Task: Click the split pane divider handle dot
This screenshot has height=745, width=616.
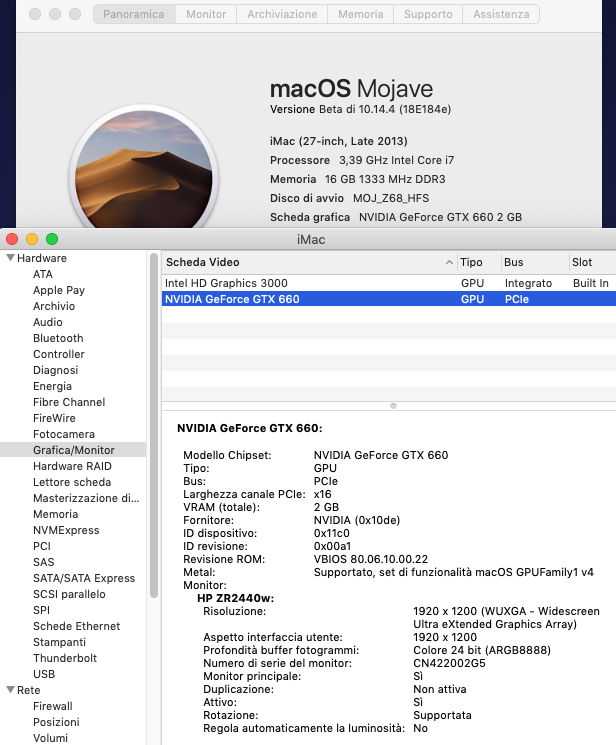Action: pos(393,406)
